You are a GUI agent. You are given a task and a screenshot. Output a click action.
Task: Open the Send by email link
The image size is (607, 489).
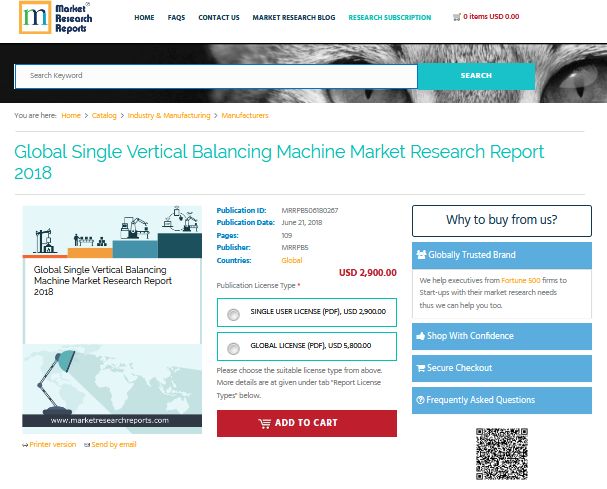click(114, 444)
